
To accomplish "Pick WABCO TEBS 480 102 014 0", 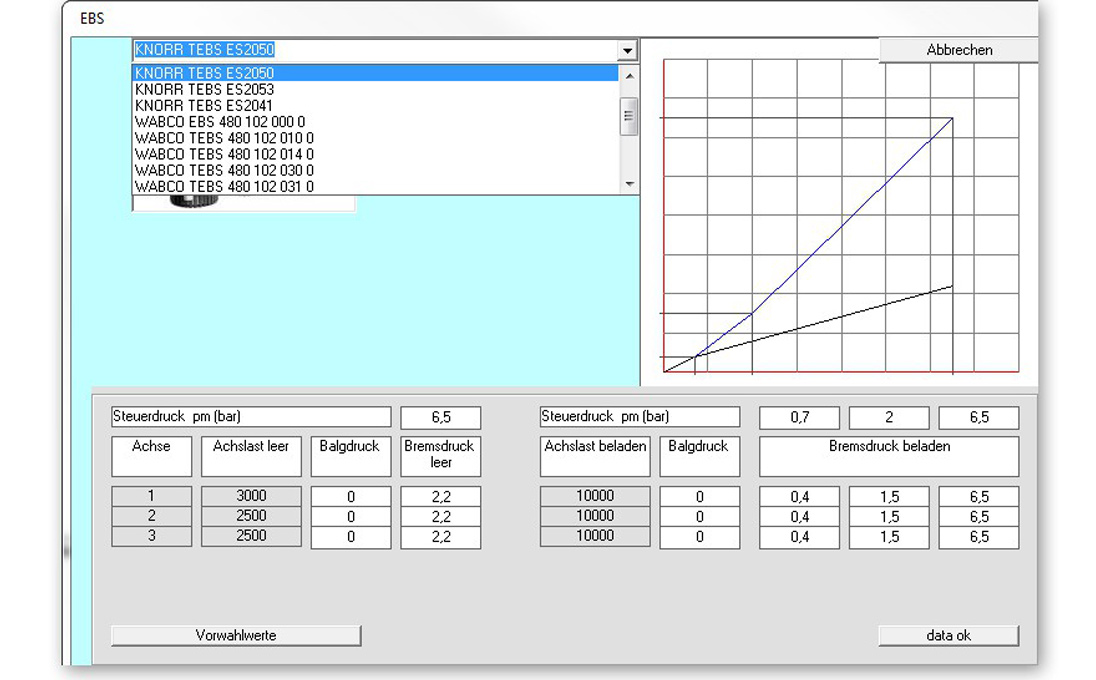I will coord(375,154).
